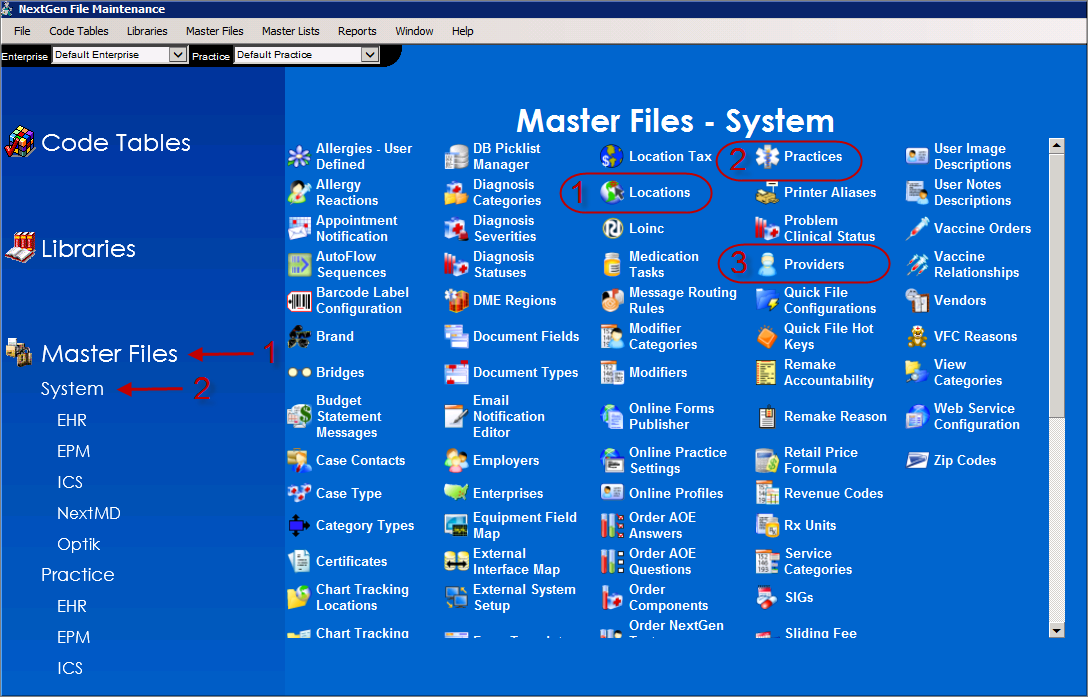Open the Practice dropdown arrow

tap(370, 55)
